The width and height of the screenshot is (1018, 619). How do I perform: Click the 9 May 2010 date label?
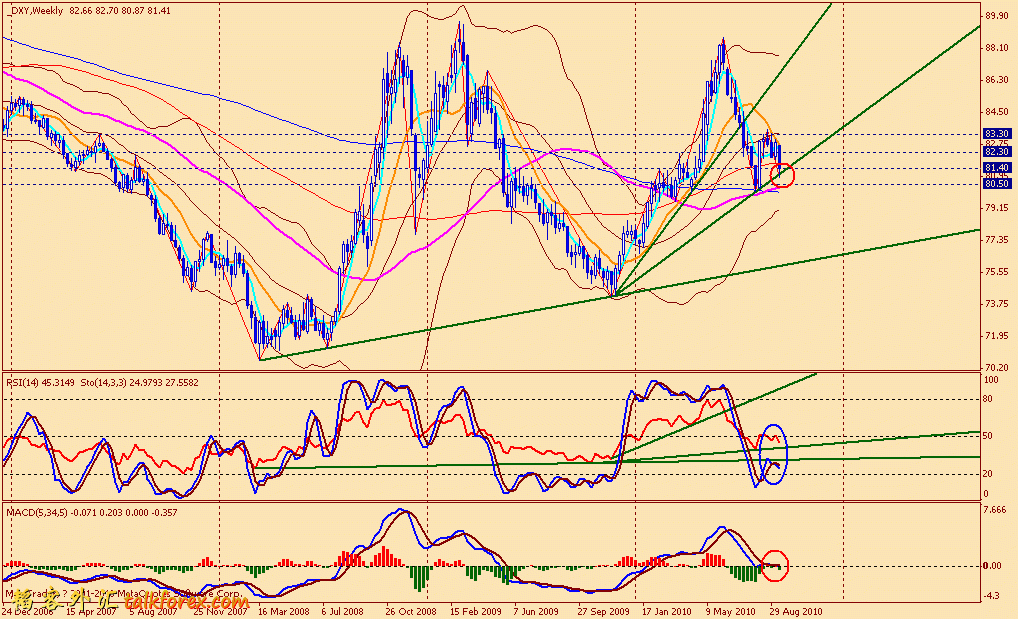pos(730,611)
